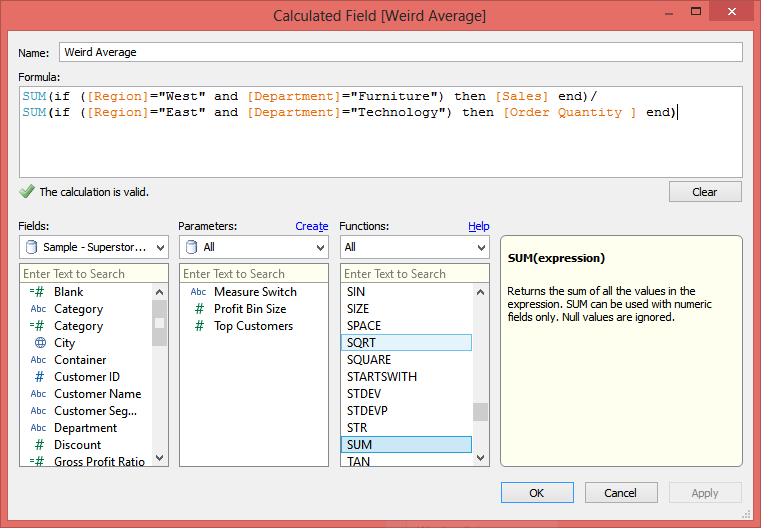Open the Create parameter link
761x528 pixels.
[x=312, y=227]
